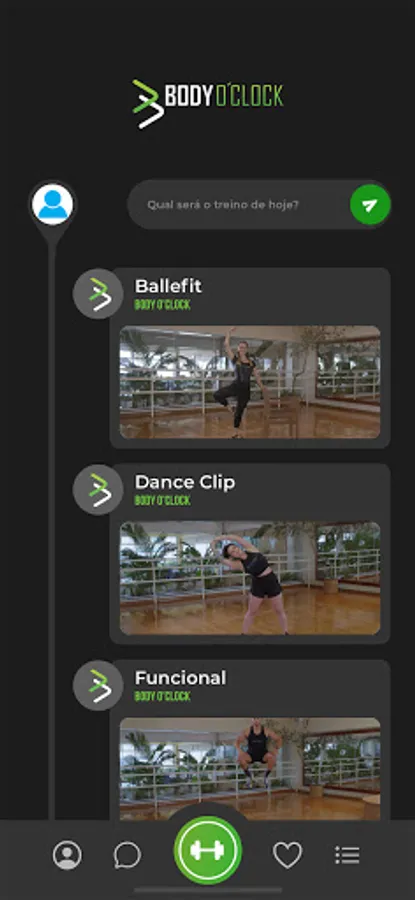
Task: Open the blue user avatar at timeline top
Action: point(53,204)
